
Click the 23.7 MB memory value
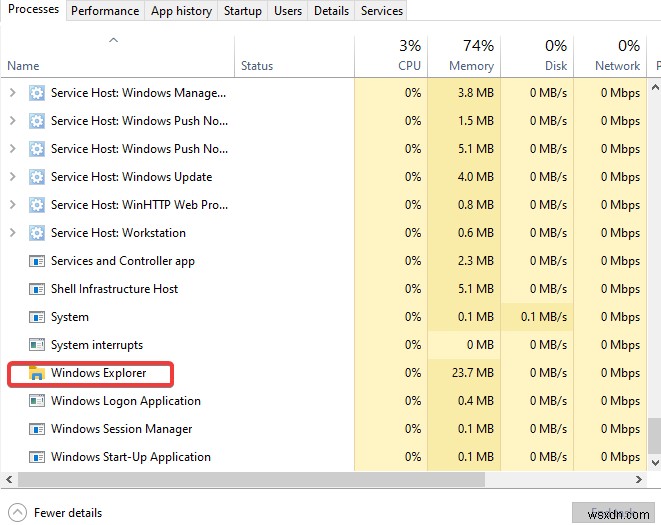click(x=473, y=373)
